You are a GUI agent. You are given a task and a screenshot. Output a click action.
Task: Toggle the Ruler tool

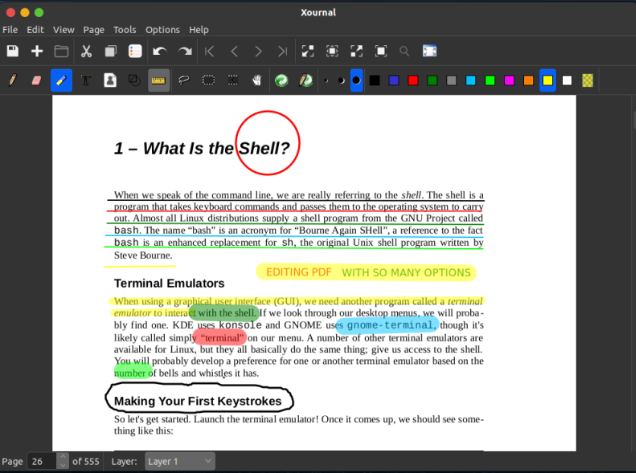coord(158,80)
